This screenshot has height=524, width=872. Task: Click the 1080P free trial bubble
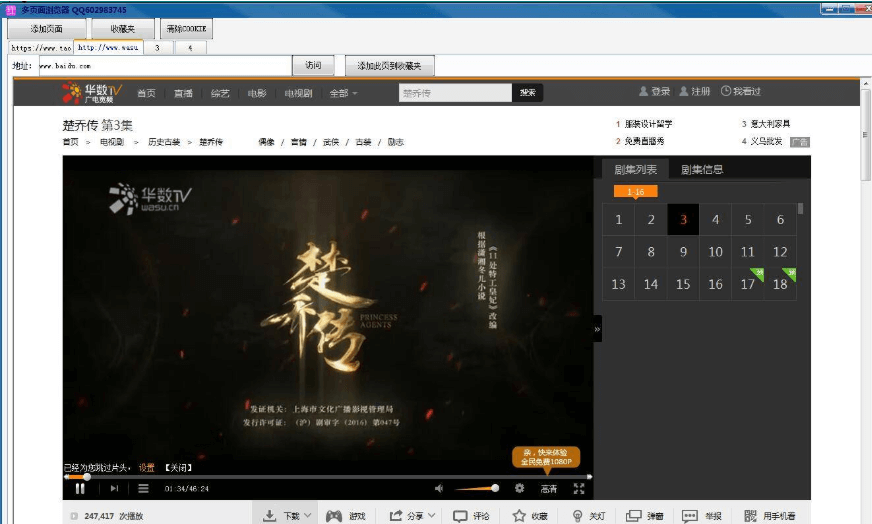click(x=546, y=457)
